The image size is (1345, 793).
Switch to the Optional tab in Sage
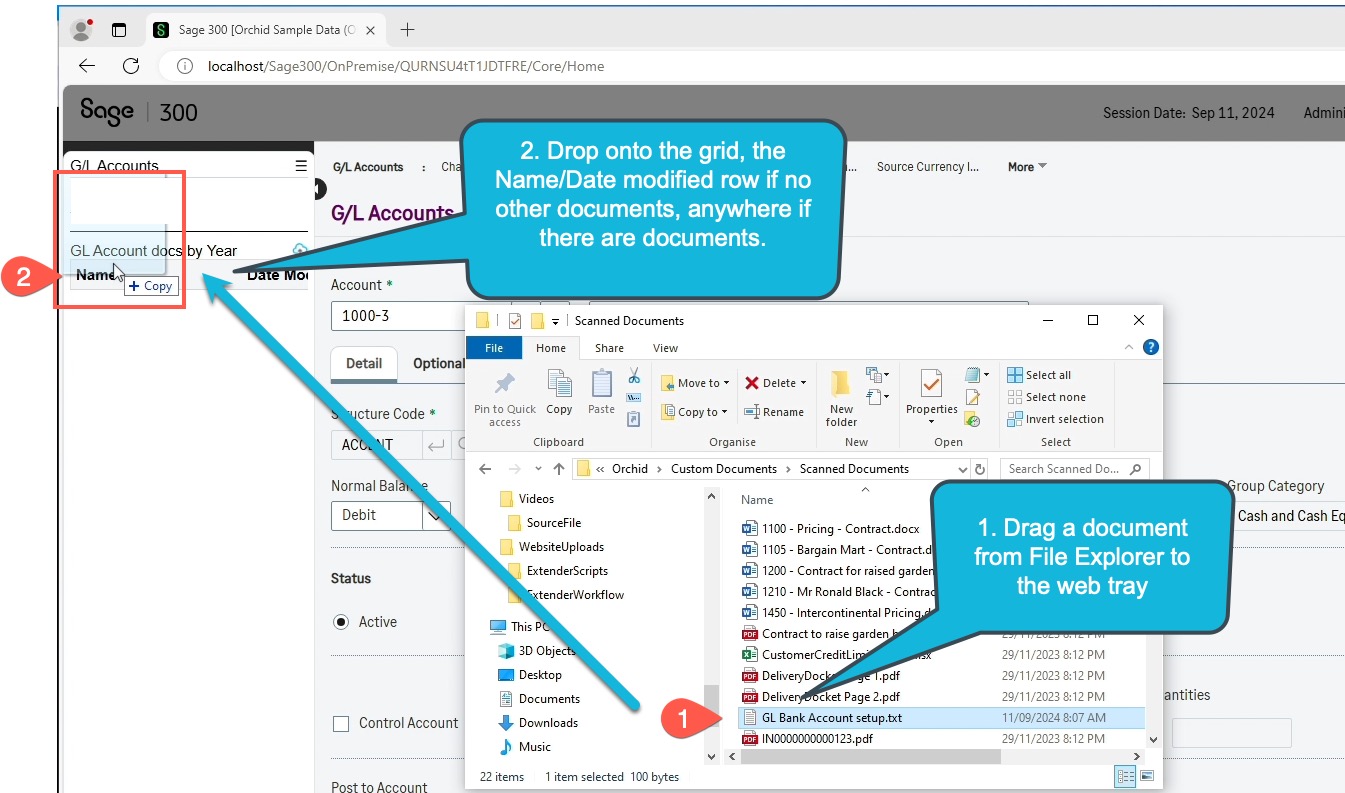pyautogui.click(x=439, y=363)
